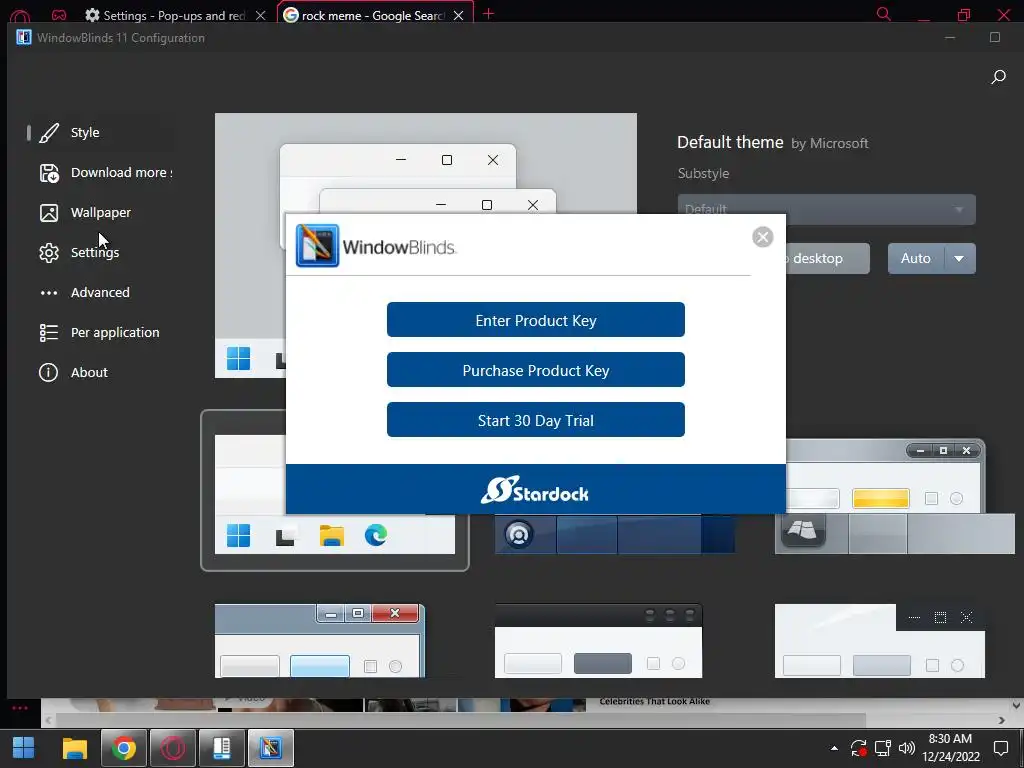The image size is (1024, 768).
Task: Click the volume speaker tray icon
Action: (906, 748)
